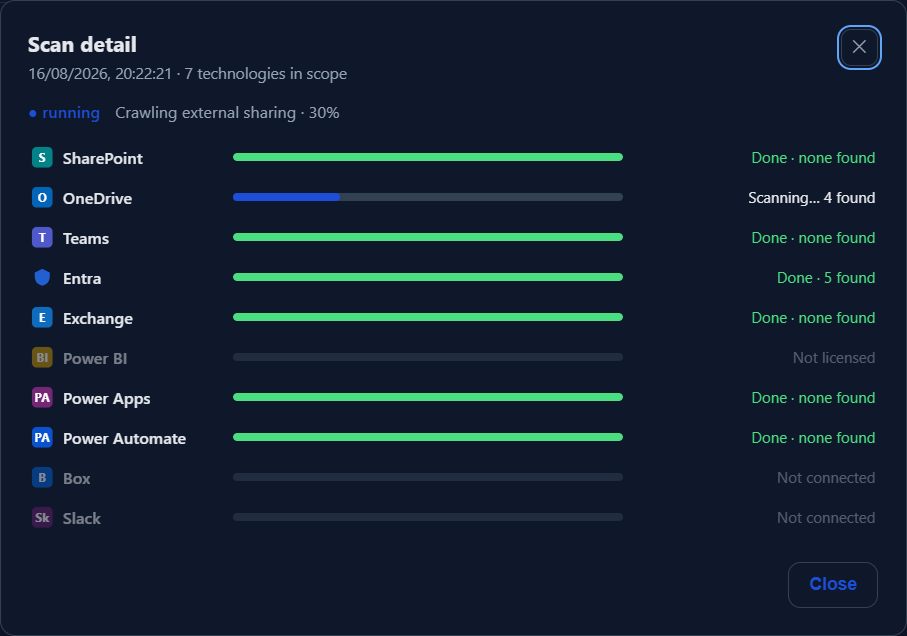This screenshot has width=907, height=636.
Task: Click 'Done · none found' on Teams row
Action: (x=813, y=238)
